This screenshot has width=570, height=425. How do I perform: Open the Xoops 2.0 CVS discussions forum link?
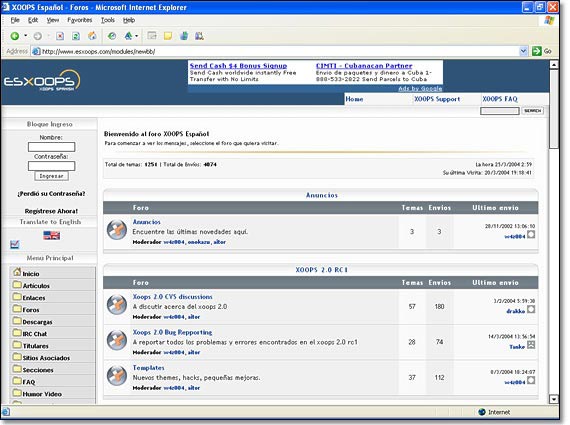172,297
